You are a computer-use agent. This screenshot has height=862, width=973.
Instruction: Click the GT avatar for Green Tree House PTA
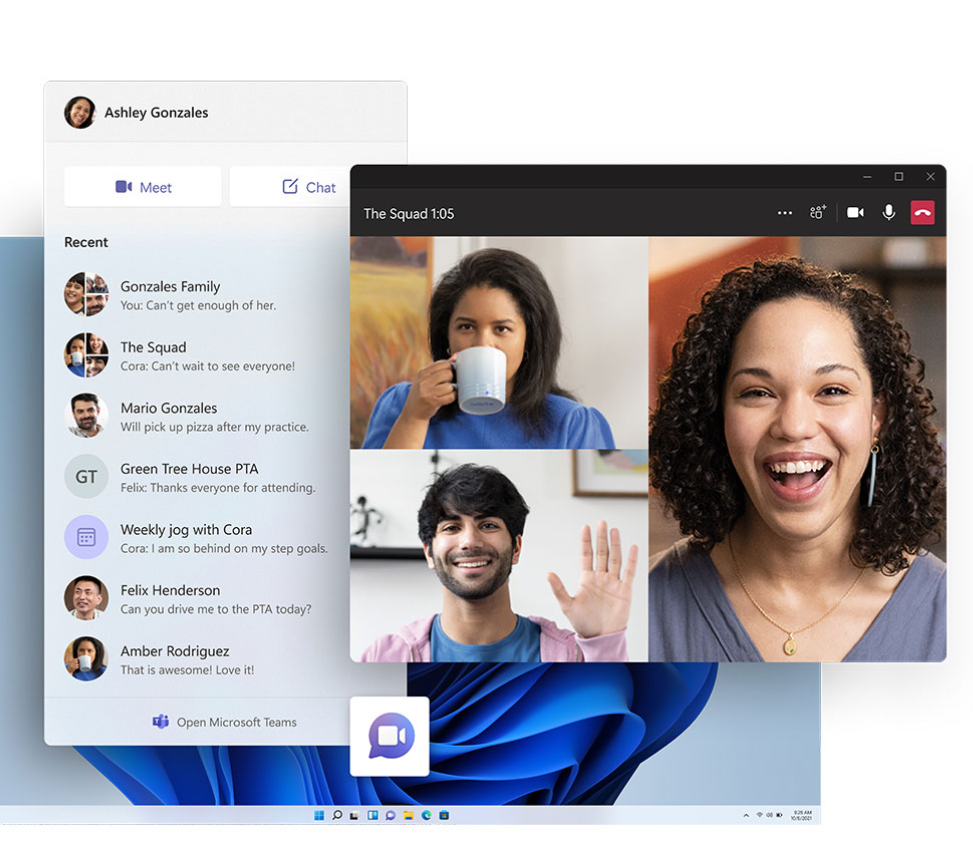86,477
